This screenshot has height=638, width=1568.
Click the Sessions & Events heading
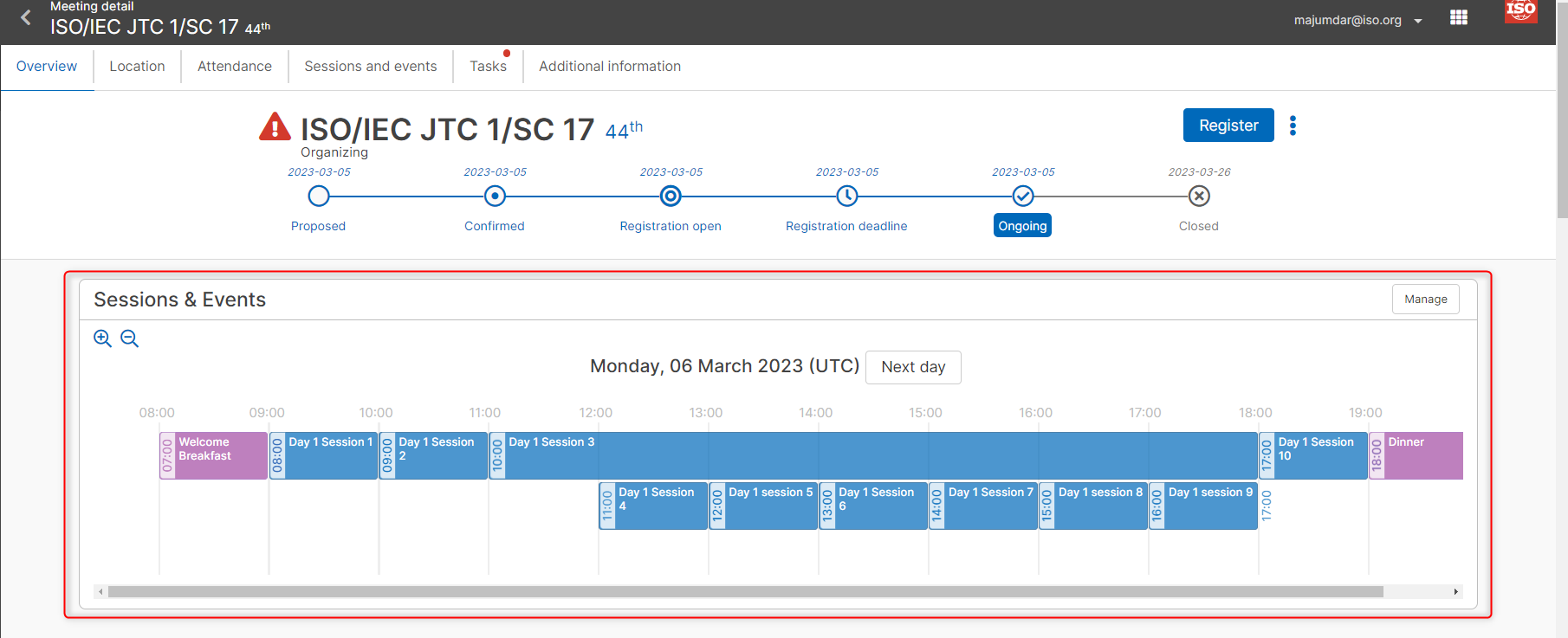coord(180,300)
